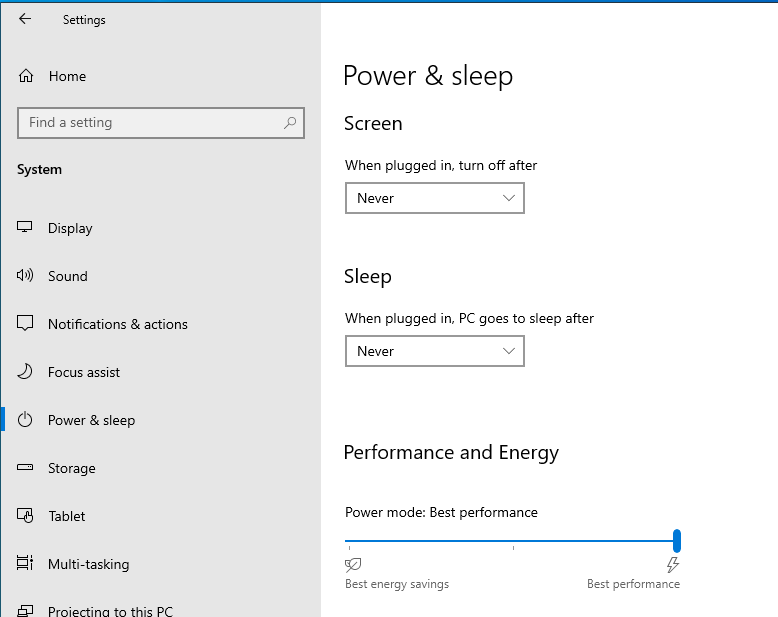Open Notifications & actions settings
The image size is (778, 617).
118,324
